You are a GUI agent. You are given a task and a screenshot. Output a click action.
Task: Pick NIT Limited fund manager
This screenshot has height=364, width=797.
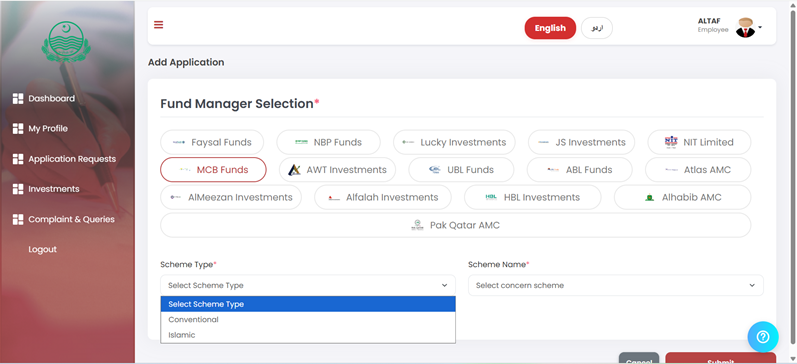coord(699,142)
